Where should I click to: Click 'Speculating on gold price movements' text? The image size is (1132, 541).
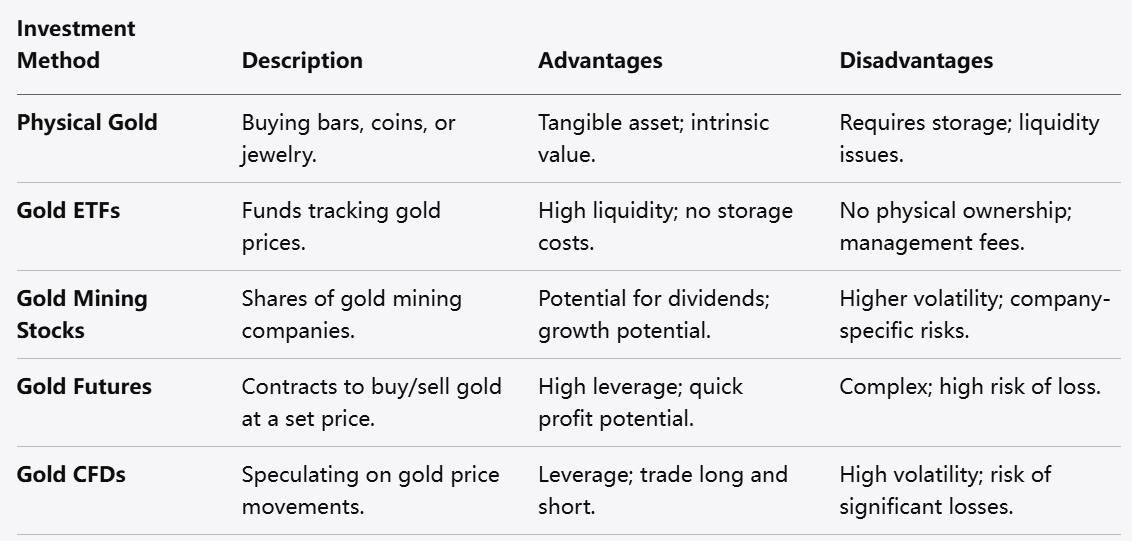pos(370,490)
